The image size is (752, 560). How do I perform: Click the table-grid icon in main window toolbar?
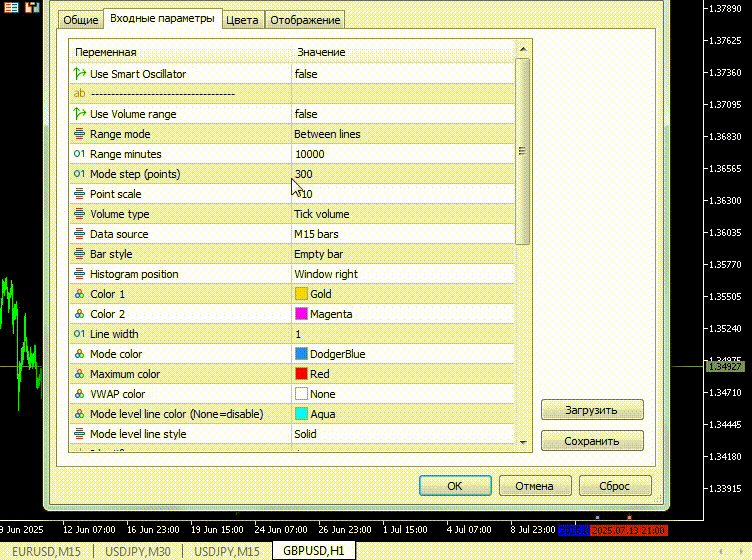pyautogui.click(x=11, y=7)
